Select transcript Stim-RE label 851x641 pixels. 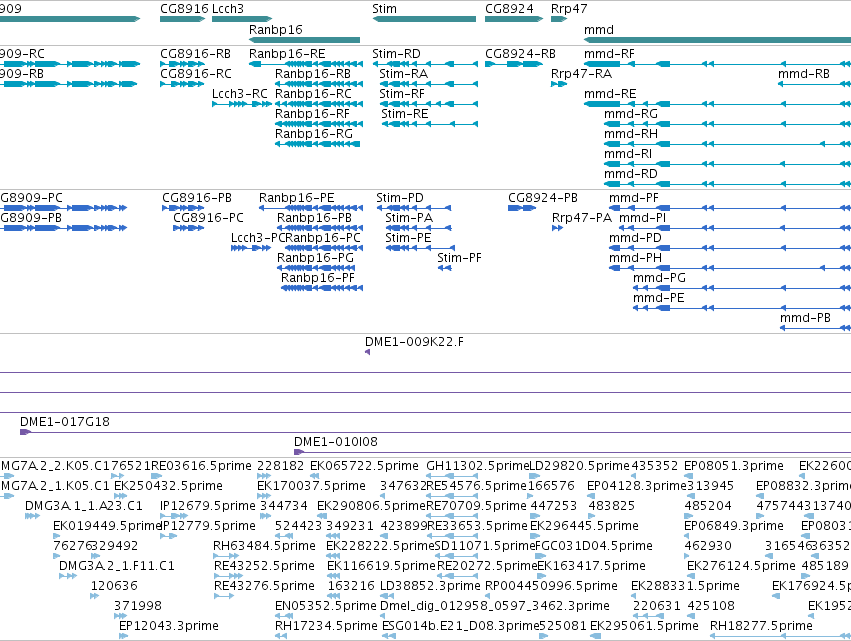point(404,114)
